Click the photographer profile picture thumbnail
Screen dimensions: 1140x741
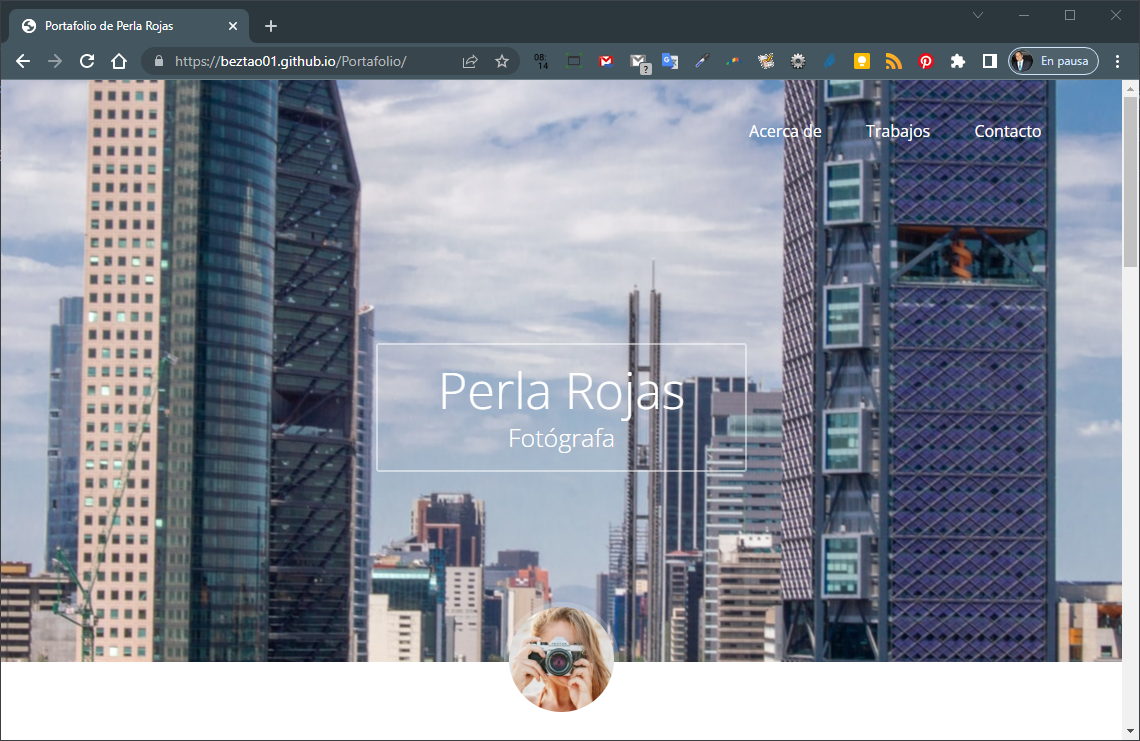tap(561, 660)
